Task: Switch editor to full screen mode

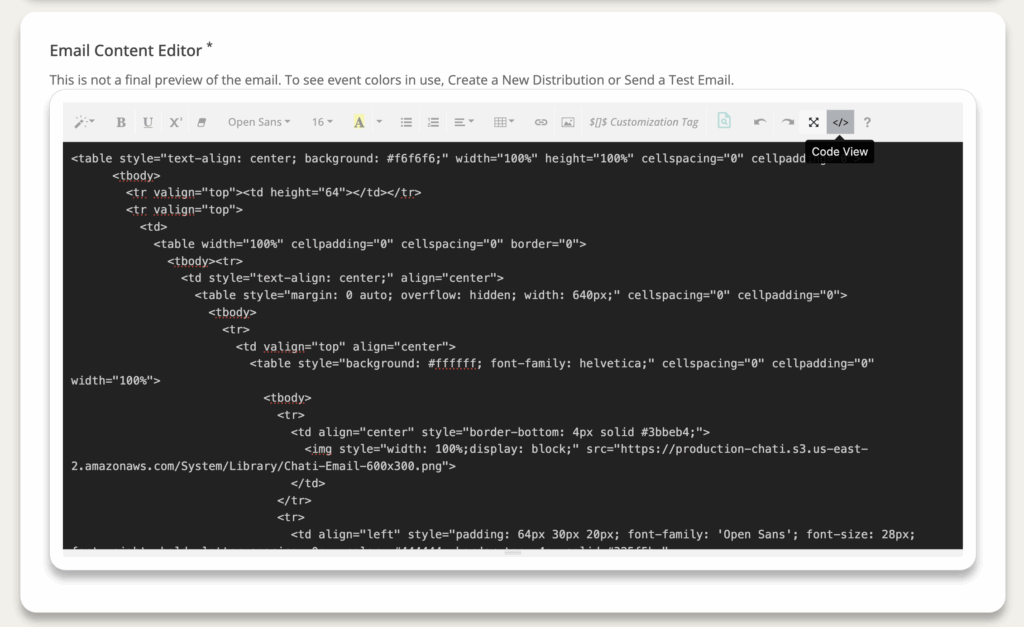Action: pos(814,122)
